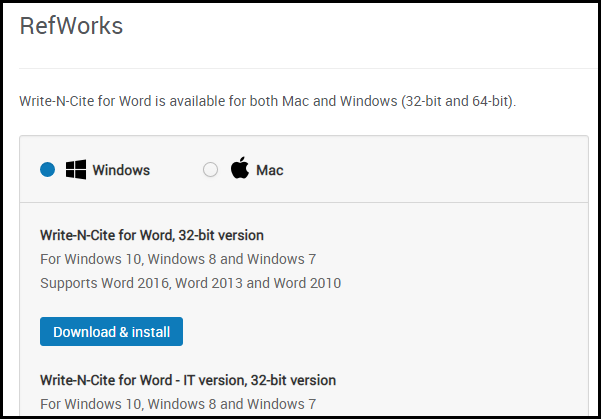Click the "(32-bit and 64-bit)" text in intro

pyautogui.click(x=458, y=101)
